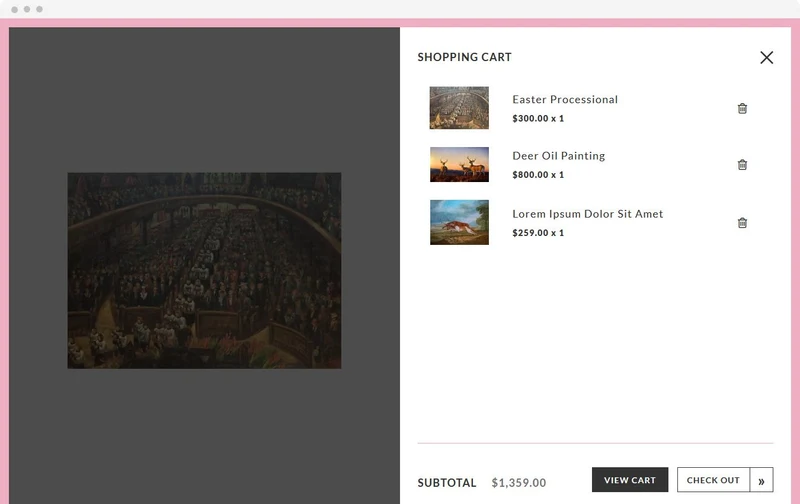The image size is (800, 504).
Task: Click the $300.00 x 1 price text
Action: pos(538,118)
